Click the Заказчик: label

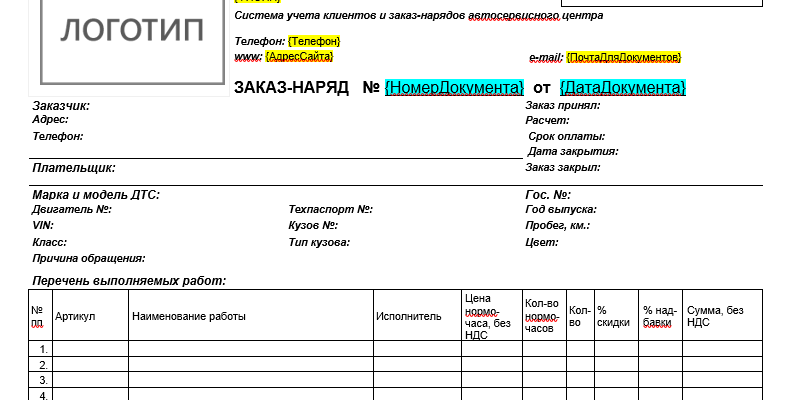[x=61, y=106]
